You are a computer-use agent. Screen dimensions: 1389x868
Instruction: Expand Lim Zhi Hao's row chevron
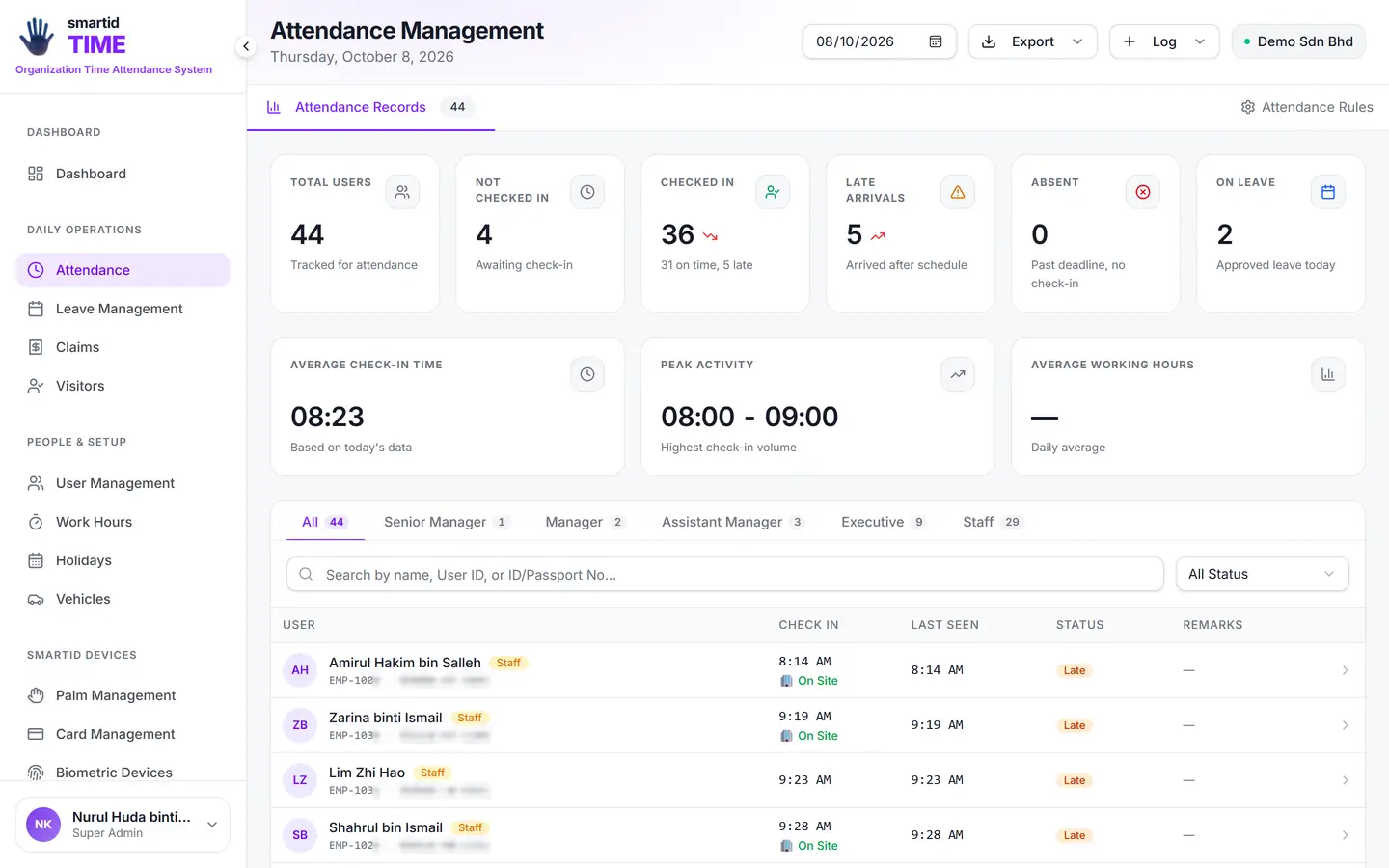[x=1345, y=780]
